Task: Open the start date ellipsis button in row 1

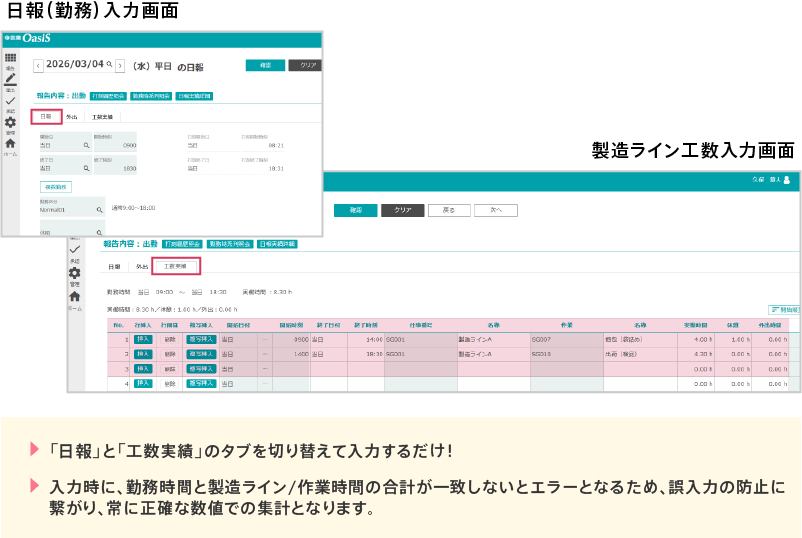Action: point(265,340)
